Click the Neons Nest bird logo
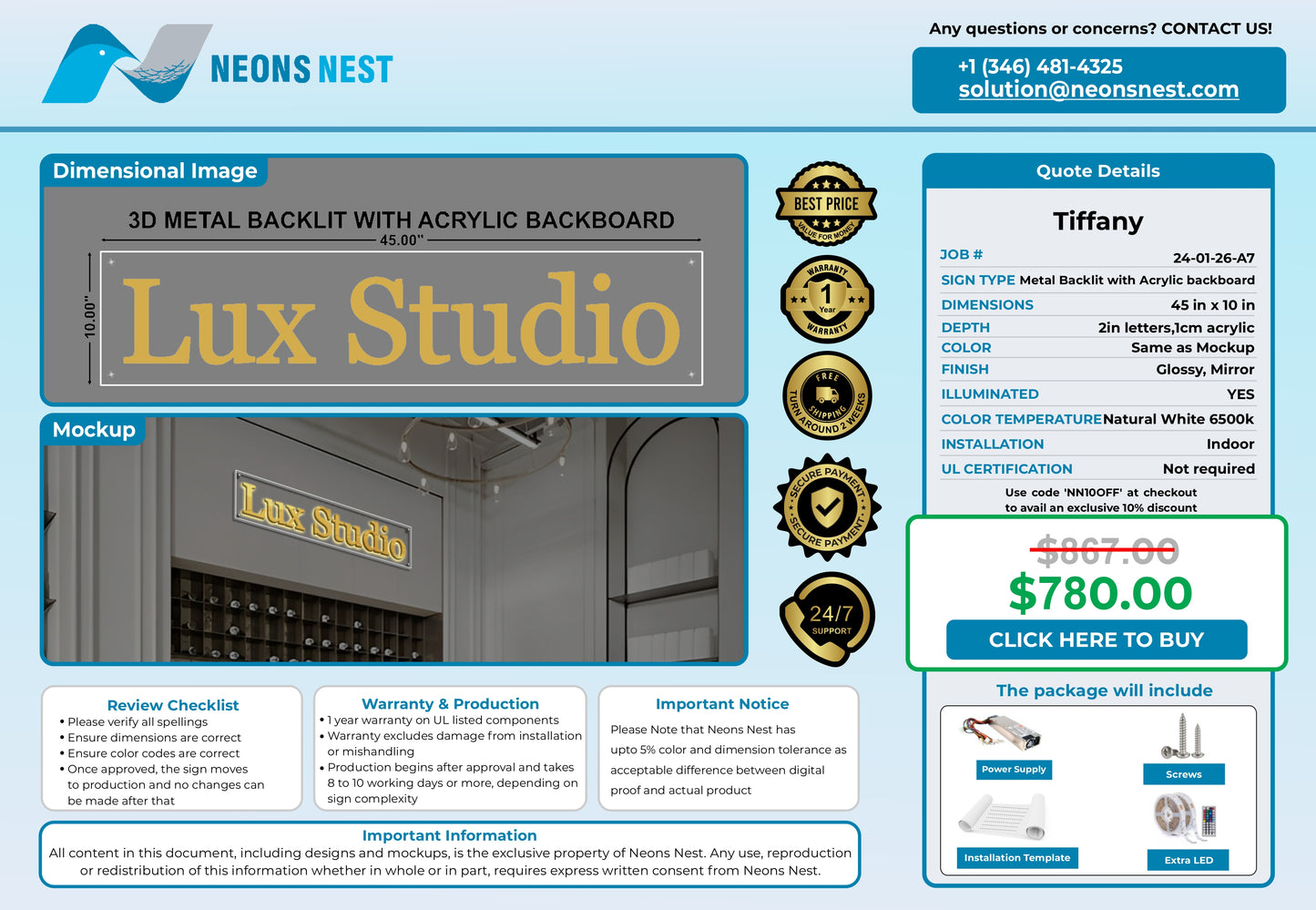Viewport: 1316px width, 910px height. pos(128,63)
